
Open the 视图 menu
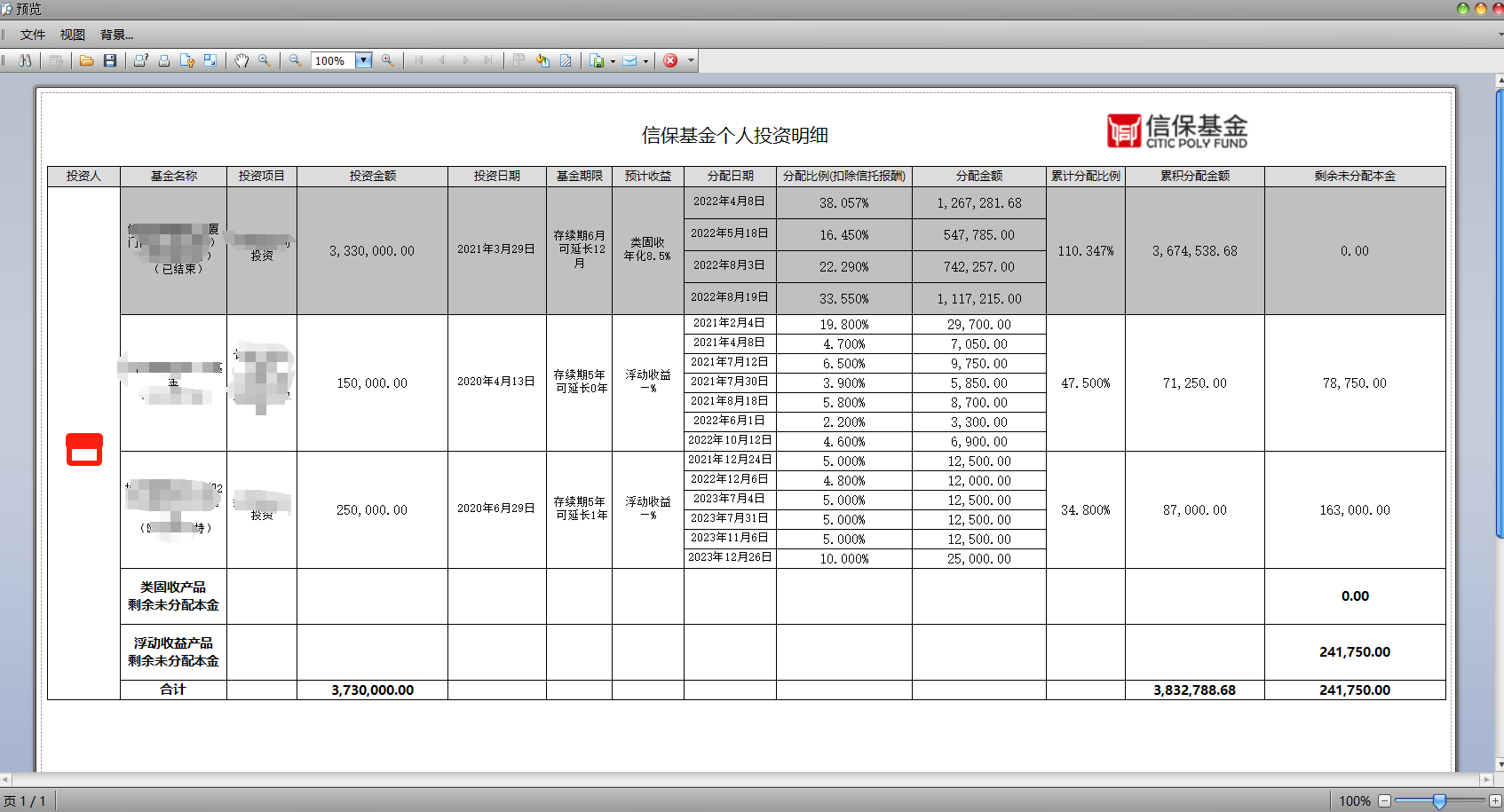[x=73, y=35]
